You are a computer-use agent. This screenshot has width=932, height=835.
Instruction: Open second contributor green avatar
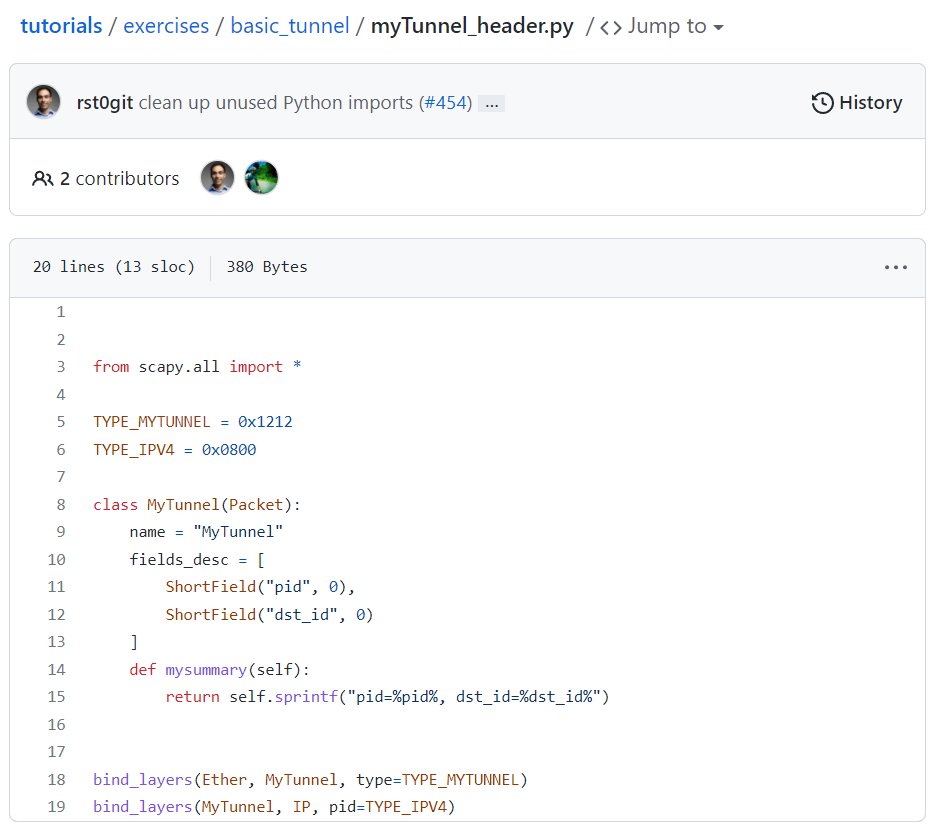pyautogui.click(x=261, y=178)
